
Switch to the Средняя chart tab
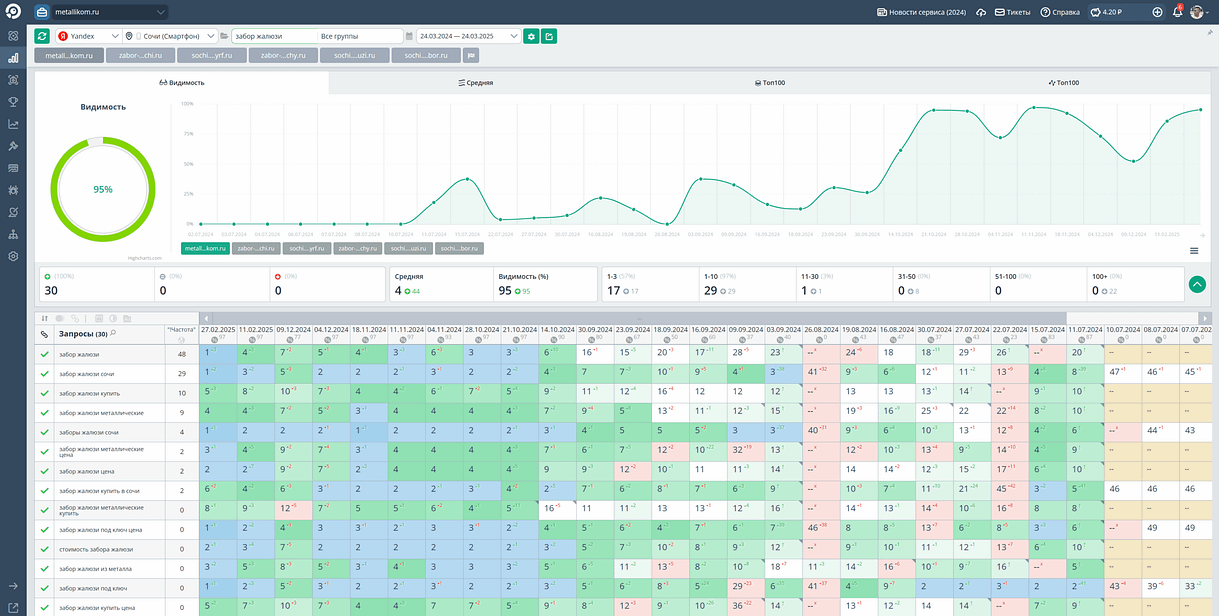[475, 83]
